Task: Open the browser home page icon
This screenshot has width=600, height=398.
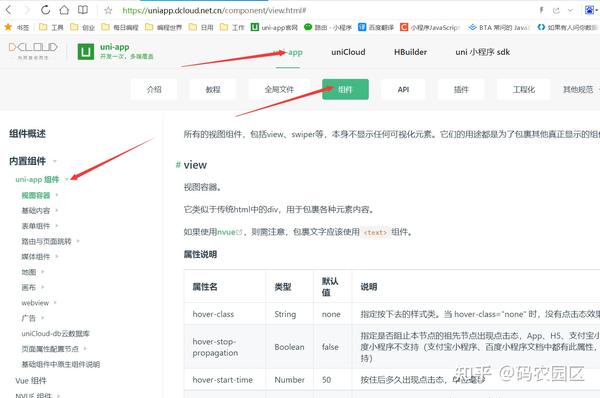Action: pos(64,10)
